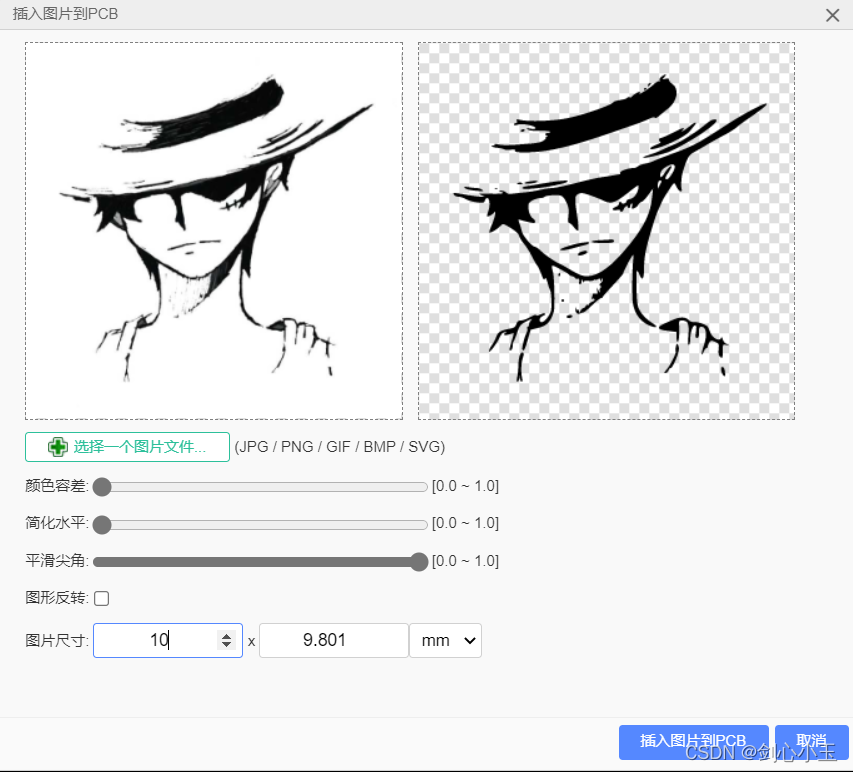Screen dimensions: 853x772
Task: Click 插入图片到PCB confirm button
Action: click(x=694, y=742)
